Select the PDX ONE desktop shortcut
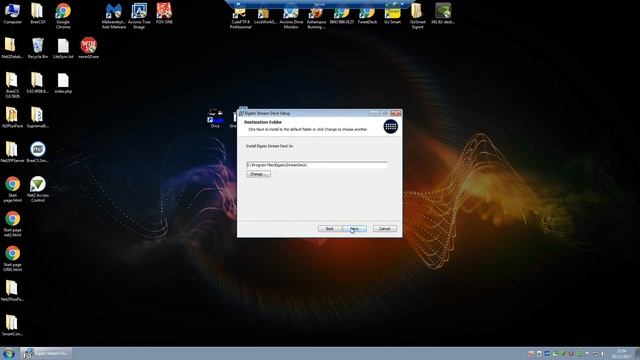Viewport: 640px width, 360px height. 164,13
